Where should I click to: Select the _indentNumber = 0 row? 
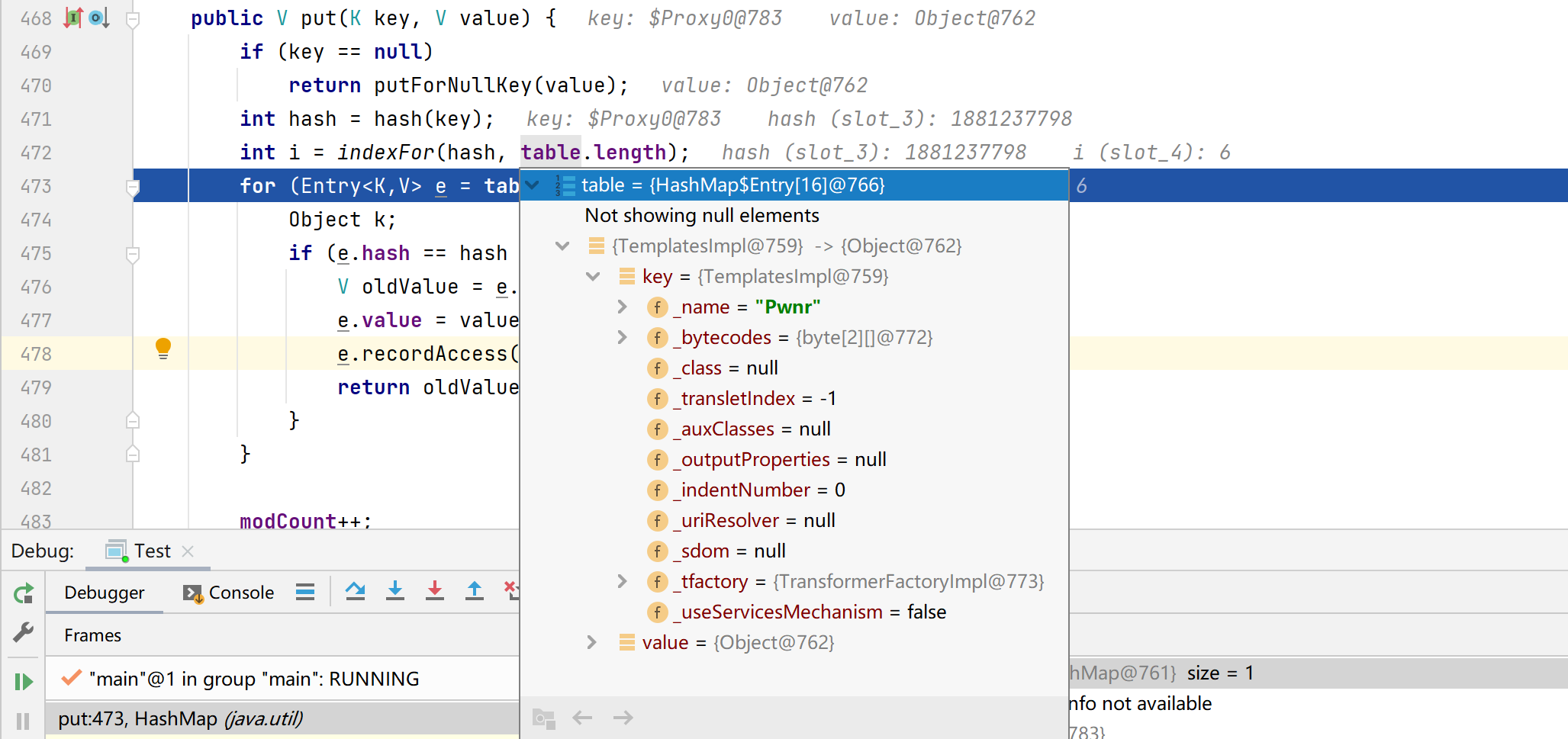coord(794,490)
